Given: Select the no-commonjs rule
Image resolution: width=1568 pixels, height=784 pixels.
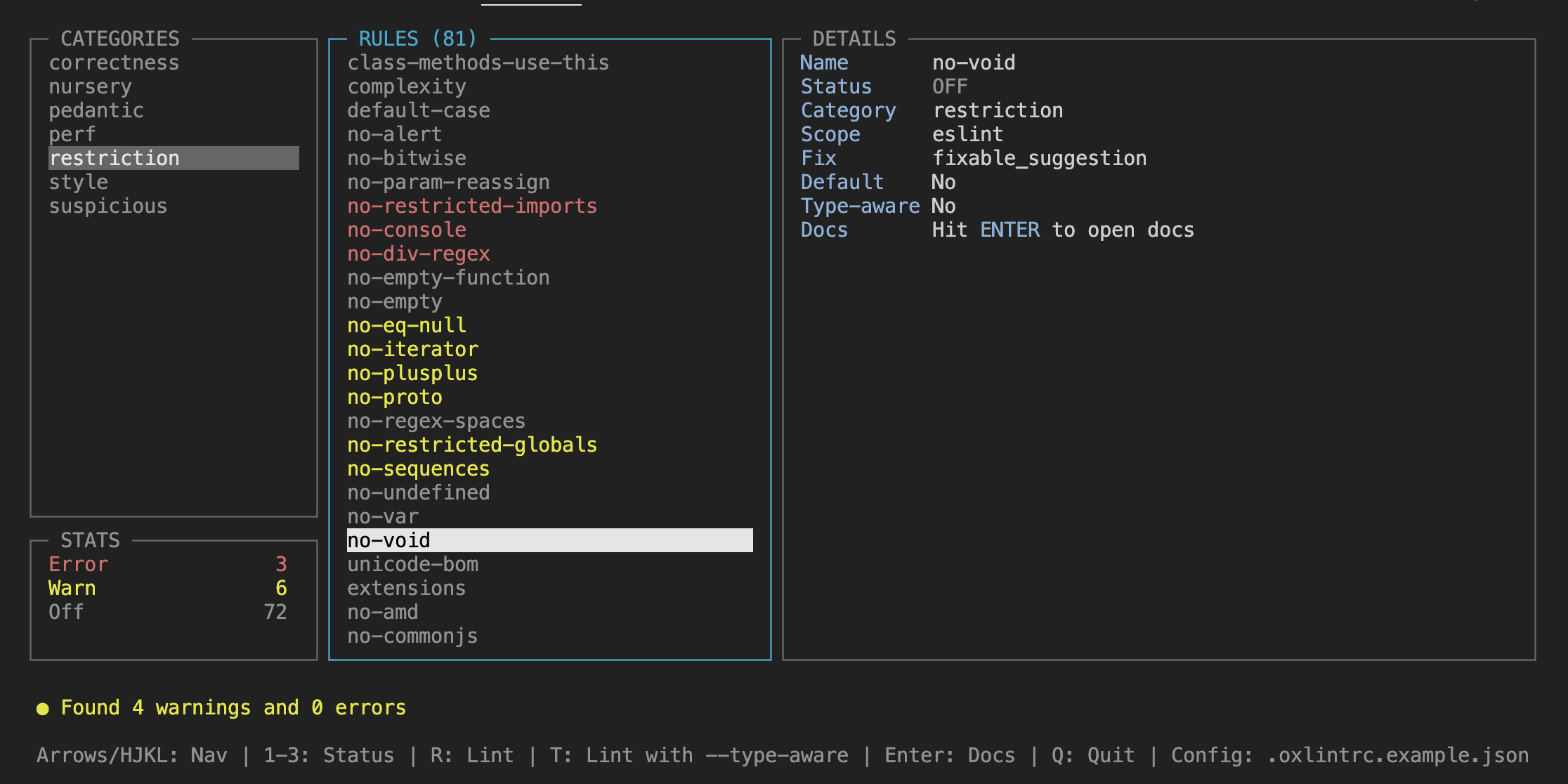Looking at the screenshot, I should pyautogui.click(x=412, y=636).
